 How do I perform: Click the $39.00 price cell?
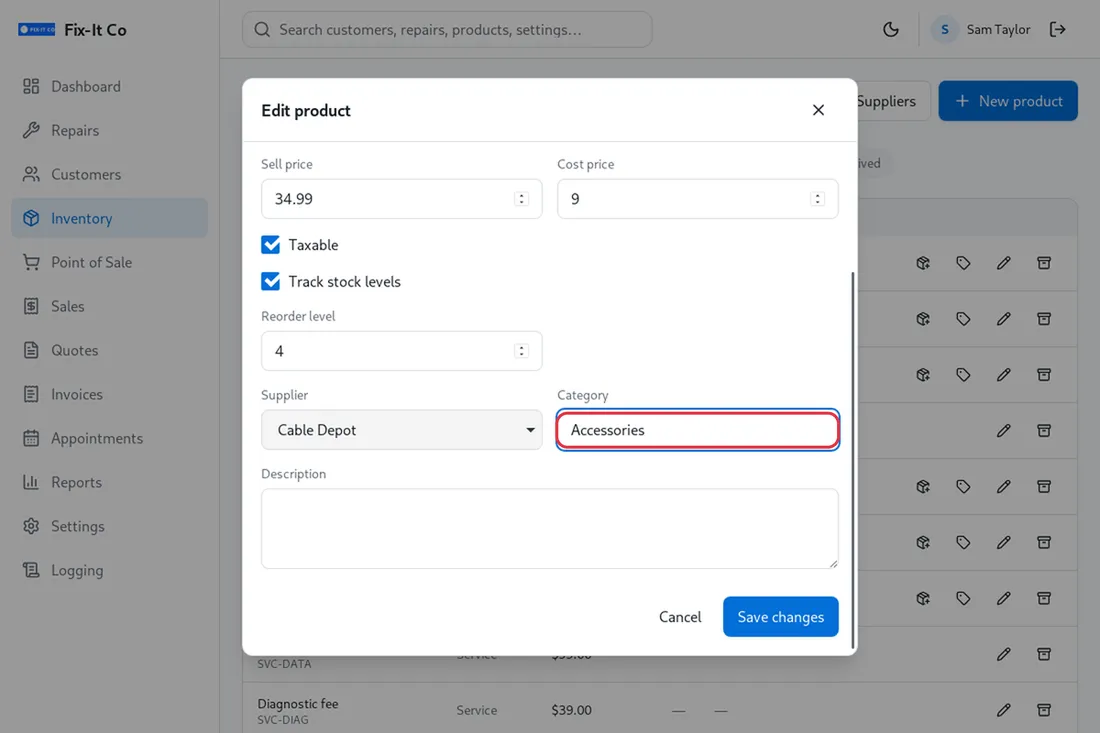pos(571,710)
